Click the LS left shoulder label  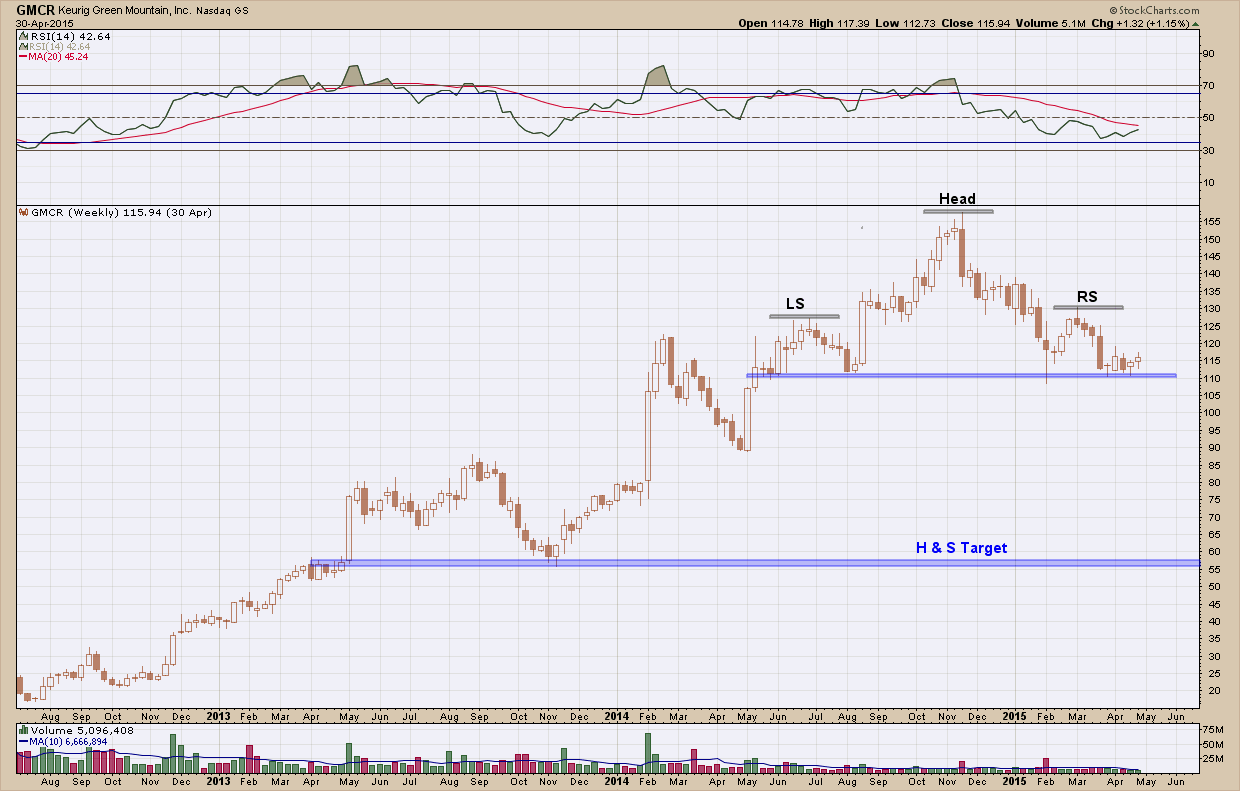[795, 303]
